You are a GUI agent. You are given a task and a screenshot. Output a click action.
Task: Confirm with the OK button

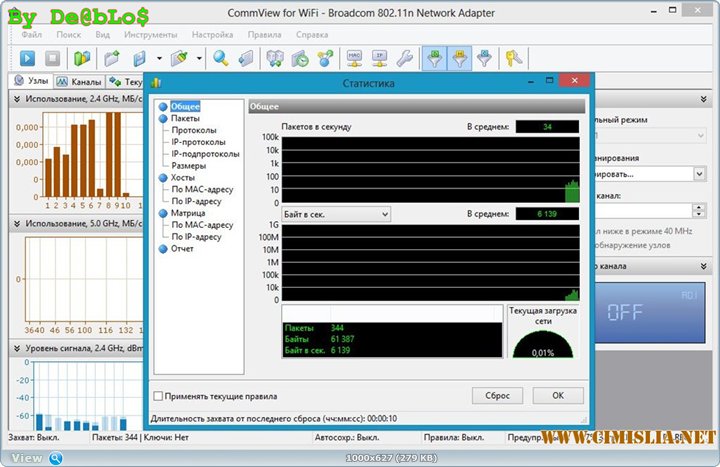click(x=558, y=395)
